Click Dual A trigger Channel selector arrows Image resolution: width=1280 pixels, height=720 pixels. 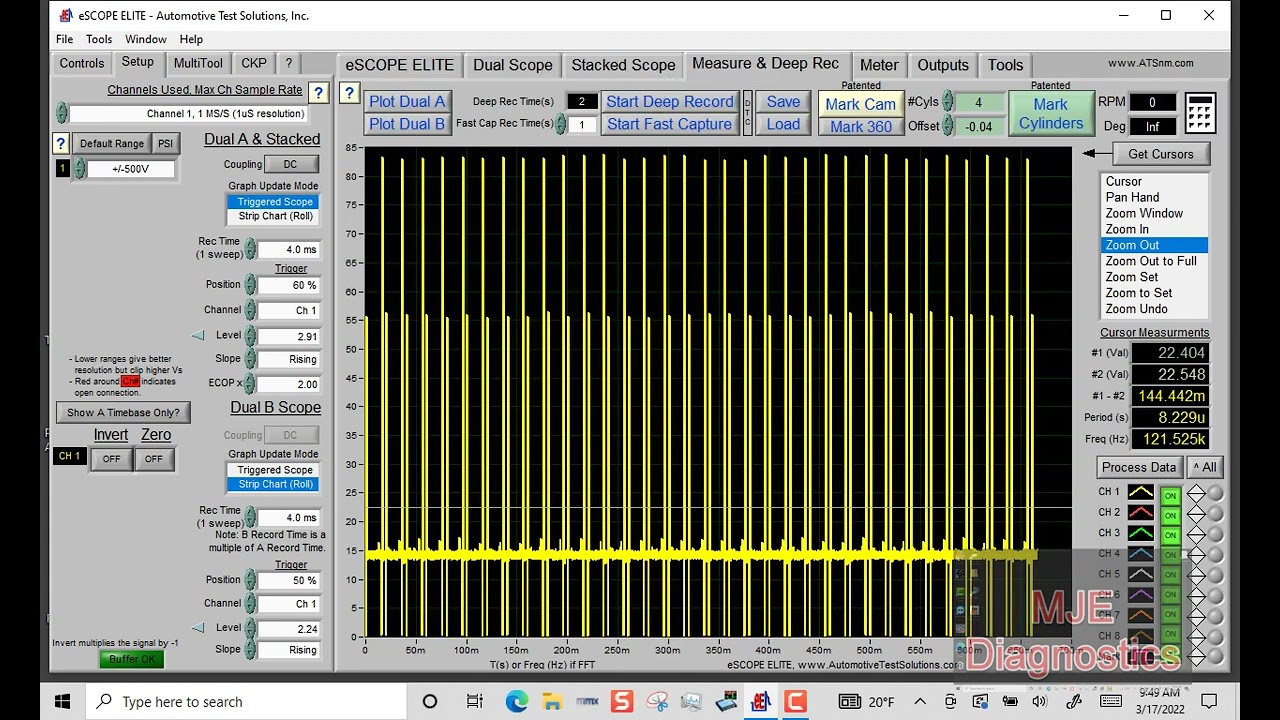(251, 310)
